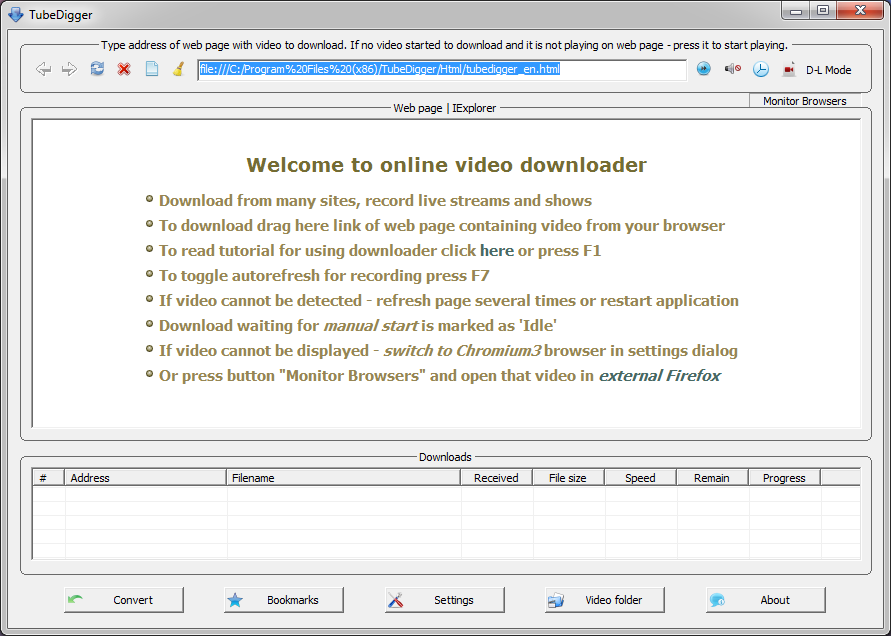
Task: Click the address URL input field
Action: point(442,69)
